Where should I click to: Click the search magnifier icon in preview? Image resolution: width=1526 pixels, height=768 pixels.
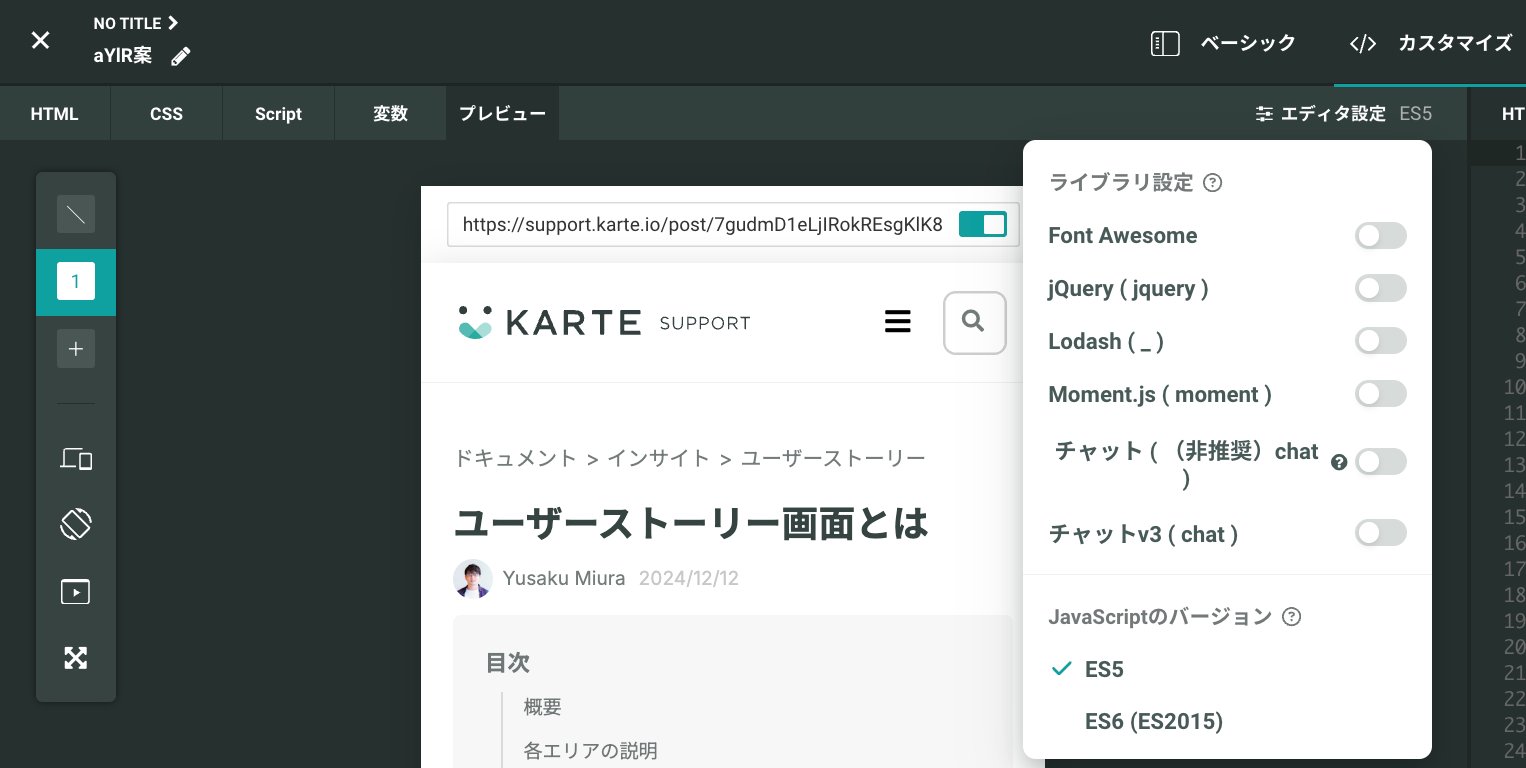pyautogui.click(x=974, y=323)
